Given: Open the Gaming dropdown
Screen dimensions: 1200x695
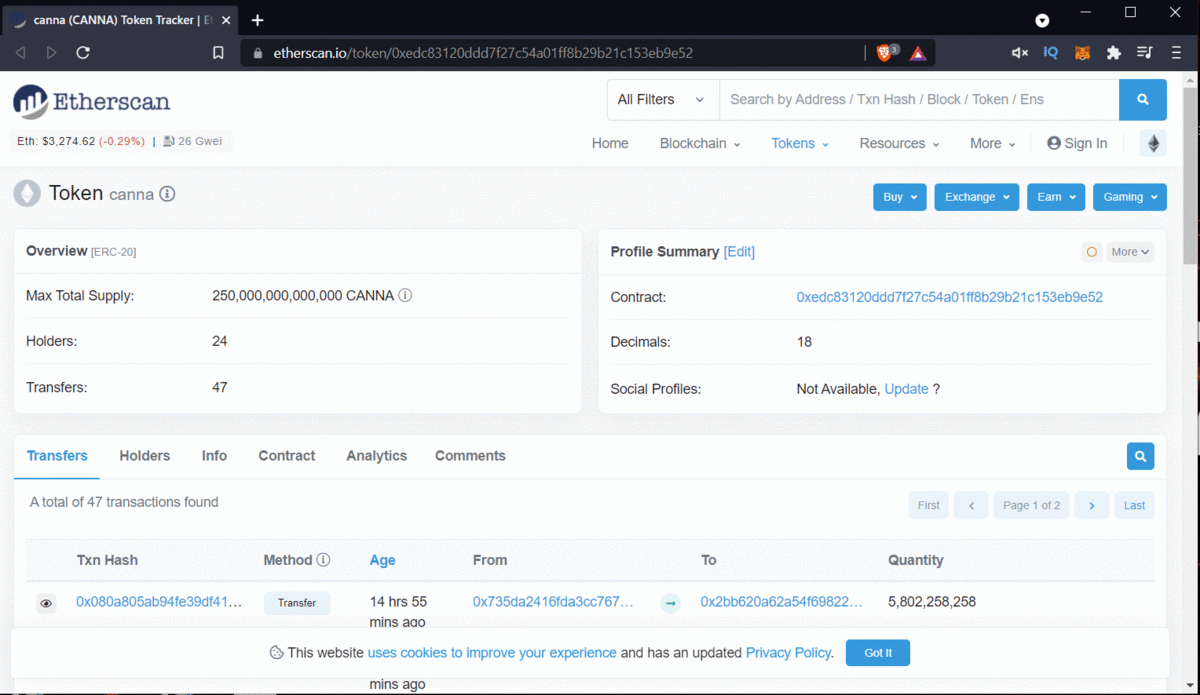Looking at the screenshot, I should point(1130,197).
